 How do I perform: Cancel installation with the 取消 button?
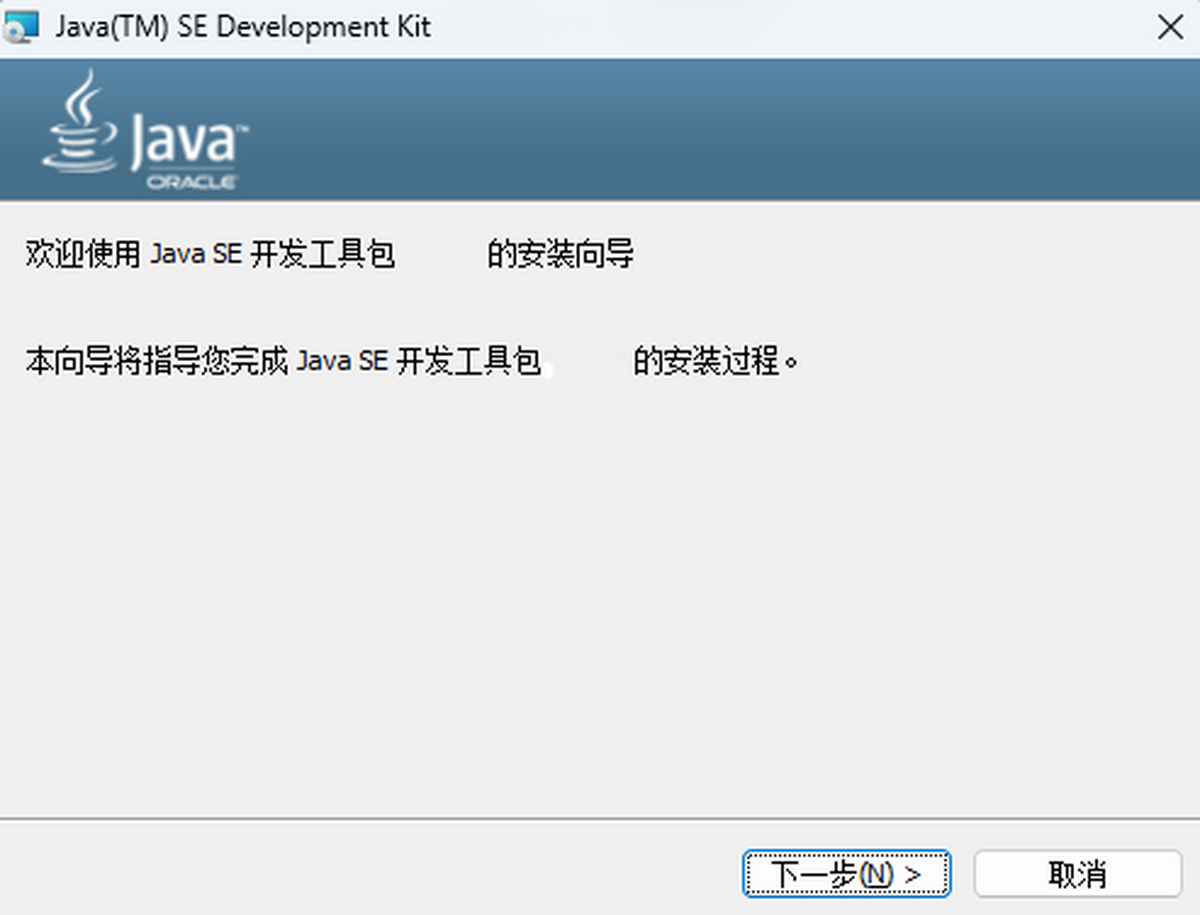point(1077,875)
